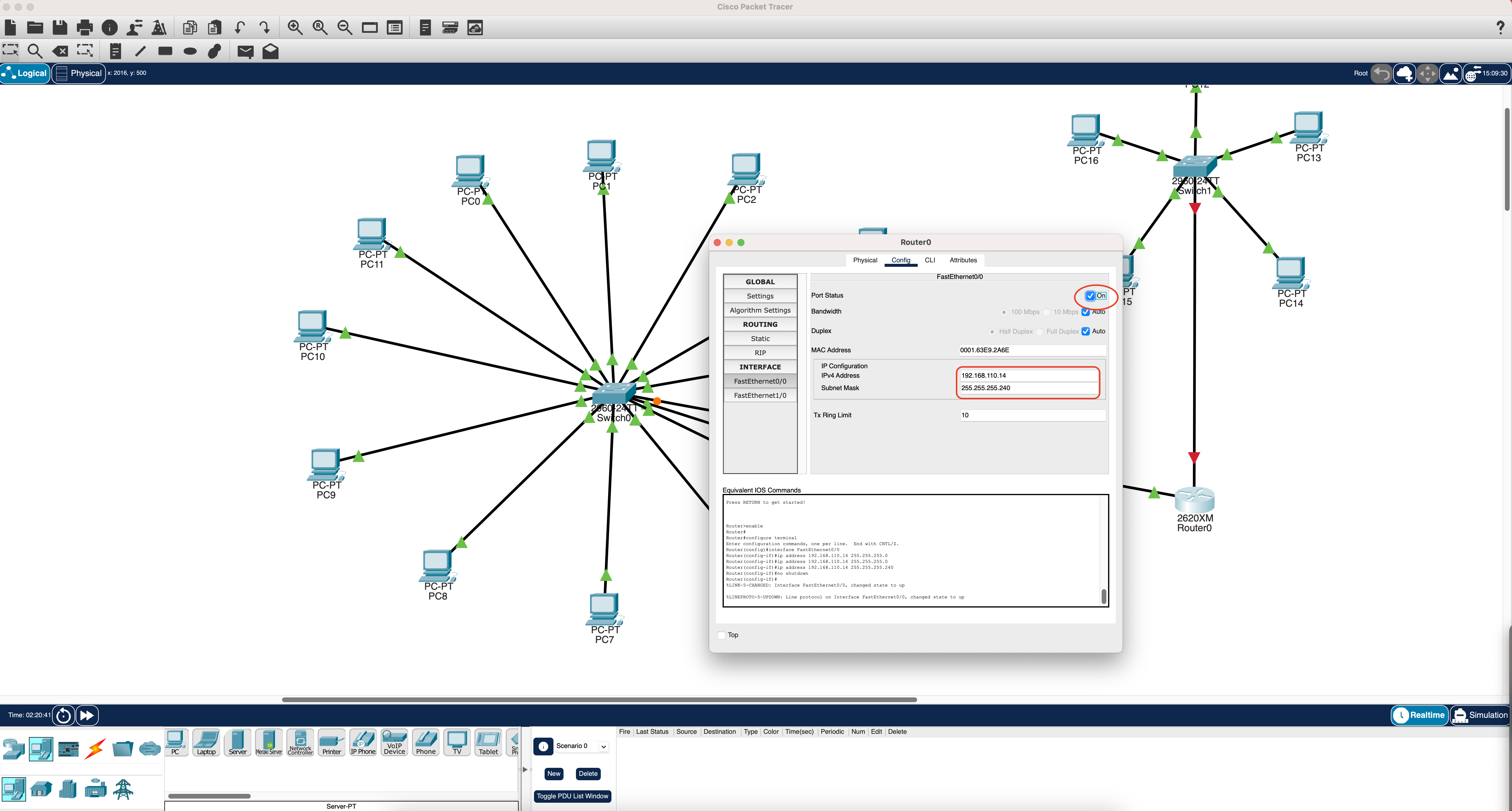Screen dimensions: 1512x811
Task: Click the Paste clipboard icon
Action: coord(215,27)
